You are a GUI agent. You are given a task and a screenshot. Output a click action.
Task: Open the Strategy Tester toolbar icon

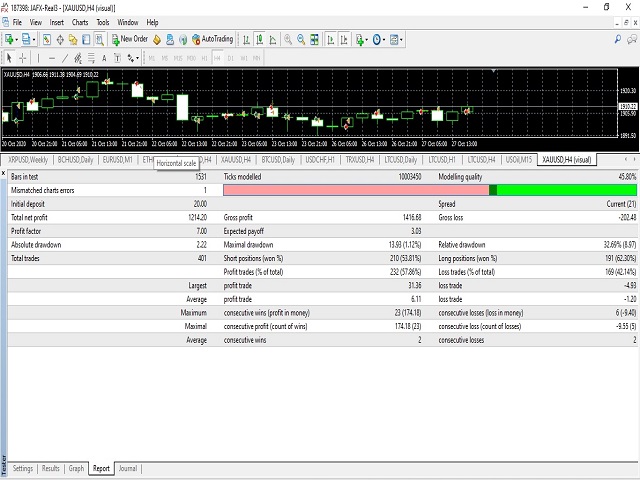coord(98,40)
